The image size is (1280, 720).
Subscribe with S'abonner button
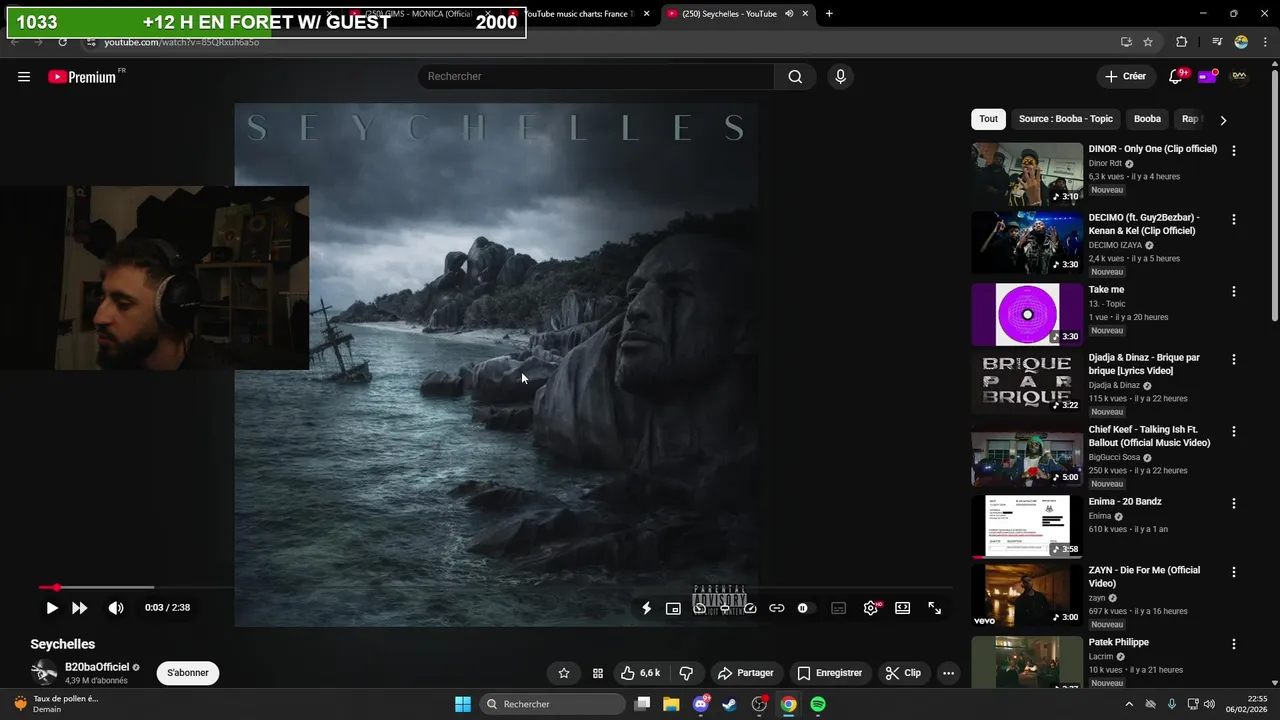pyautogui.click(x=188, y=673)
